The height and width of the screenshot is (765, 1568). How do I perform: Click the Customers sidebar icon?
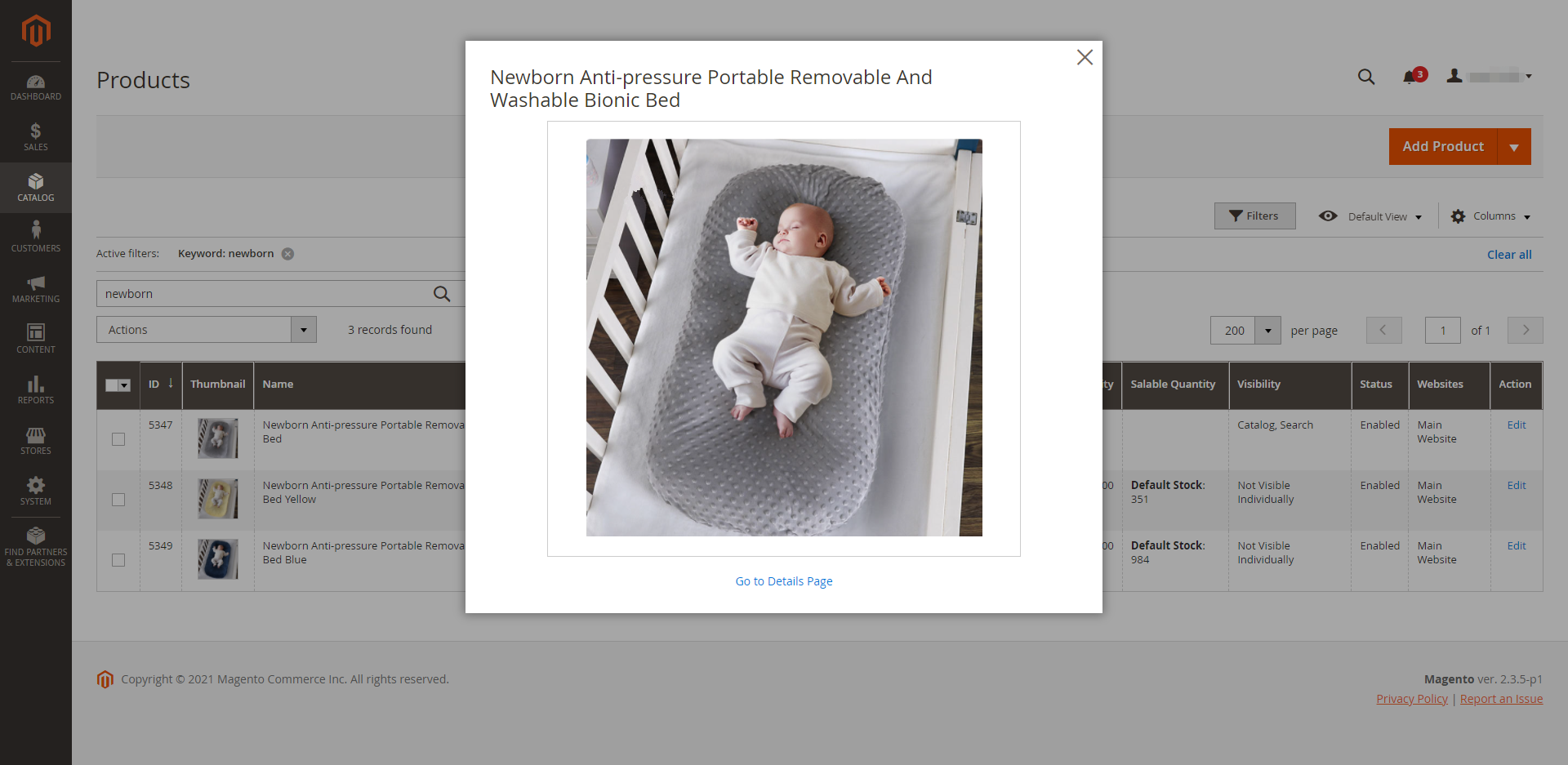click(x=35, y=238)
